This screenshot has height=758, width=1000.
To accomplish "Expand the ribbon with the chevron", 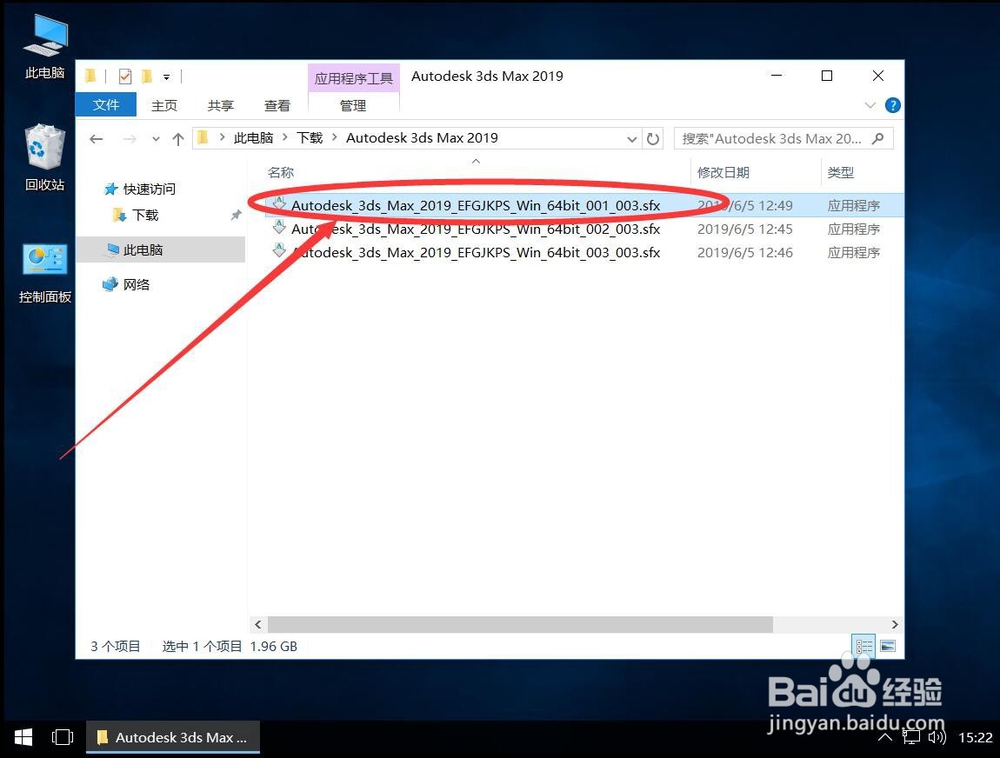I will [x=870, y=105].
